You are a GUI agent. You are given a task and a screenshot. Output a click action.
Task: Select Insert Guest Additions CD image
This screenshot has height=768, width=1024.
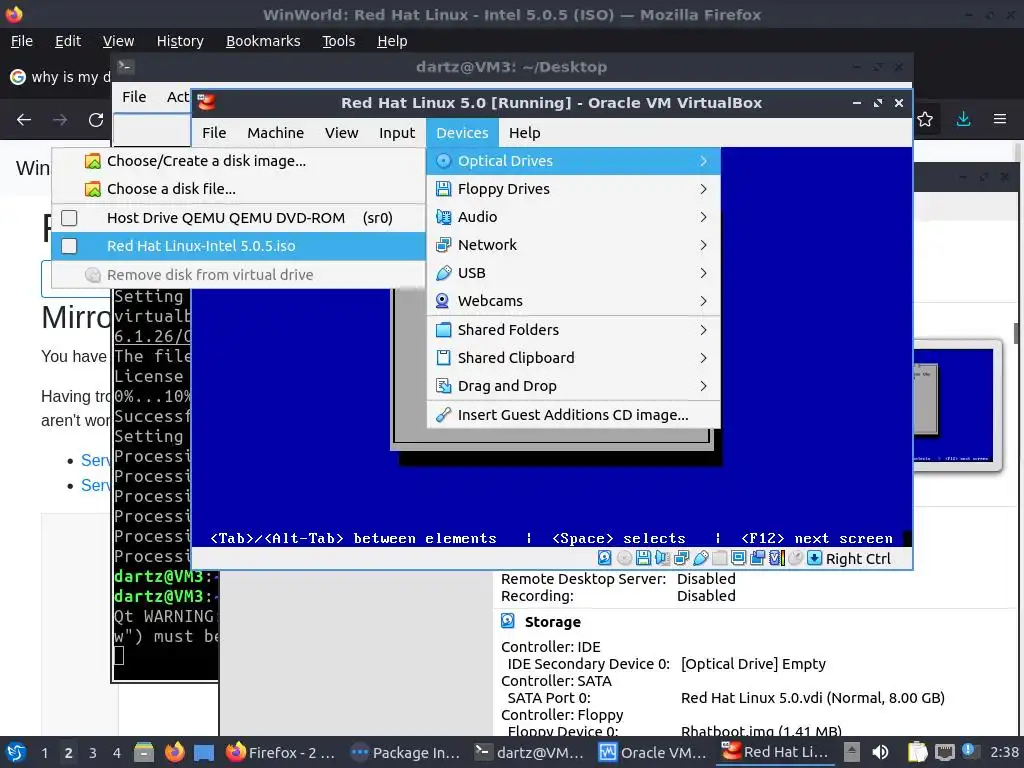coord(573,415)
